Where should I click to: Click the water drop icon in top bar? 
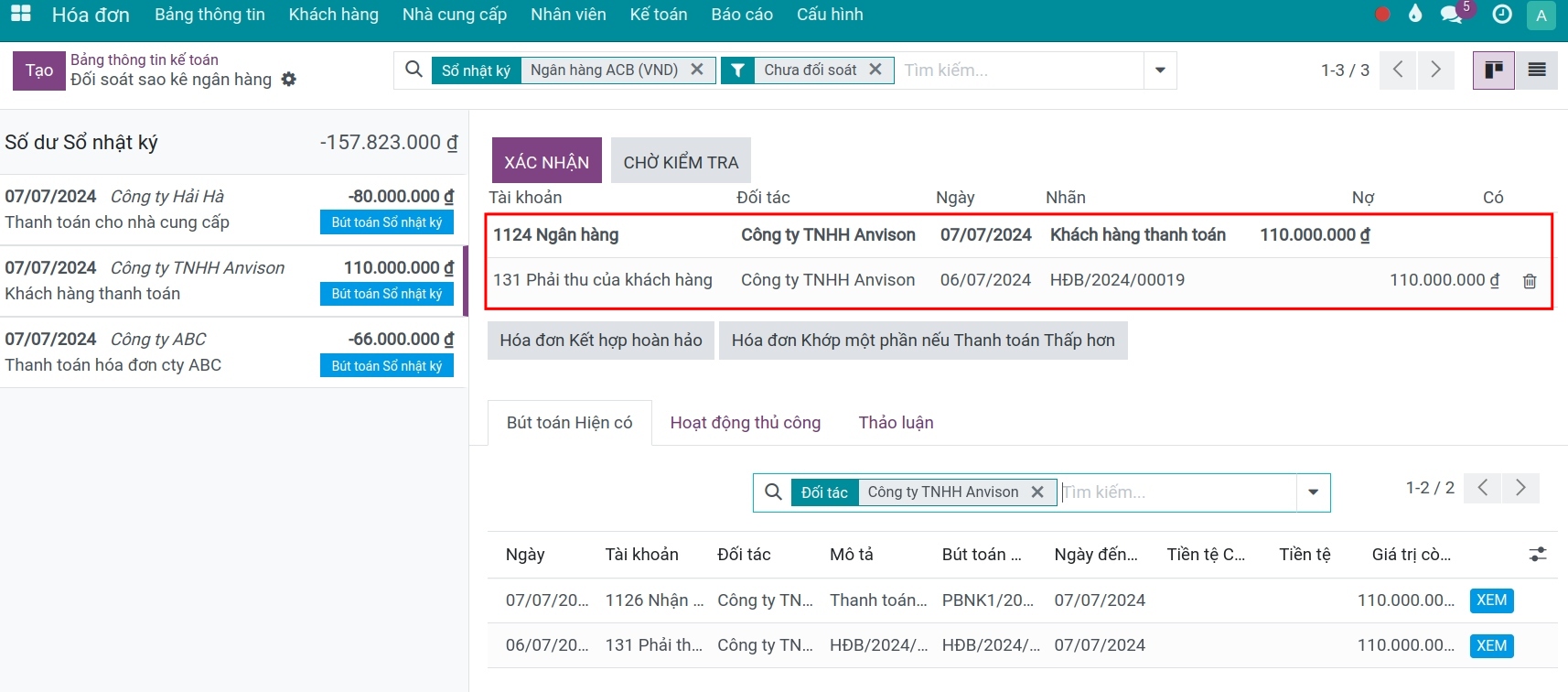tap(1415, 14)
